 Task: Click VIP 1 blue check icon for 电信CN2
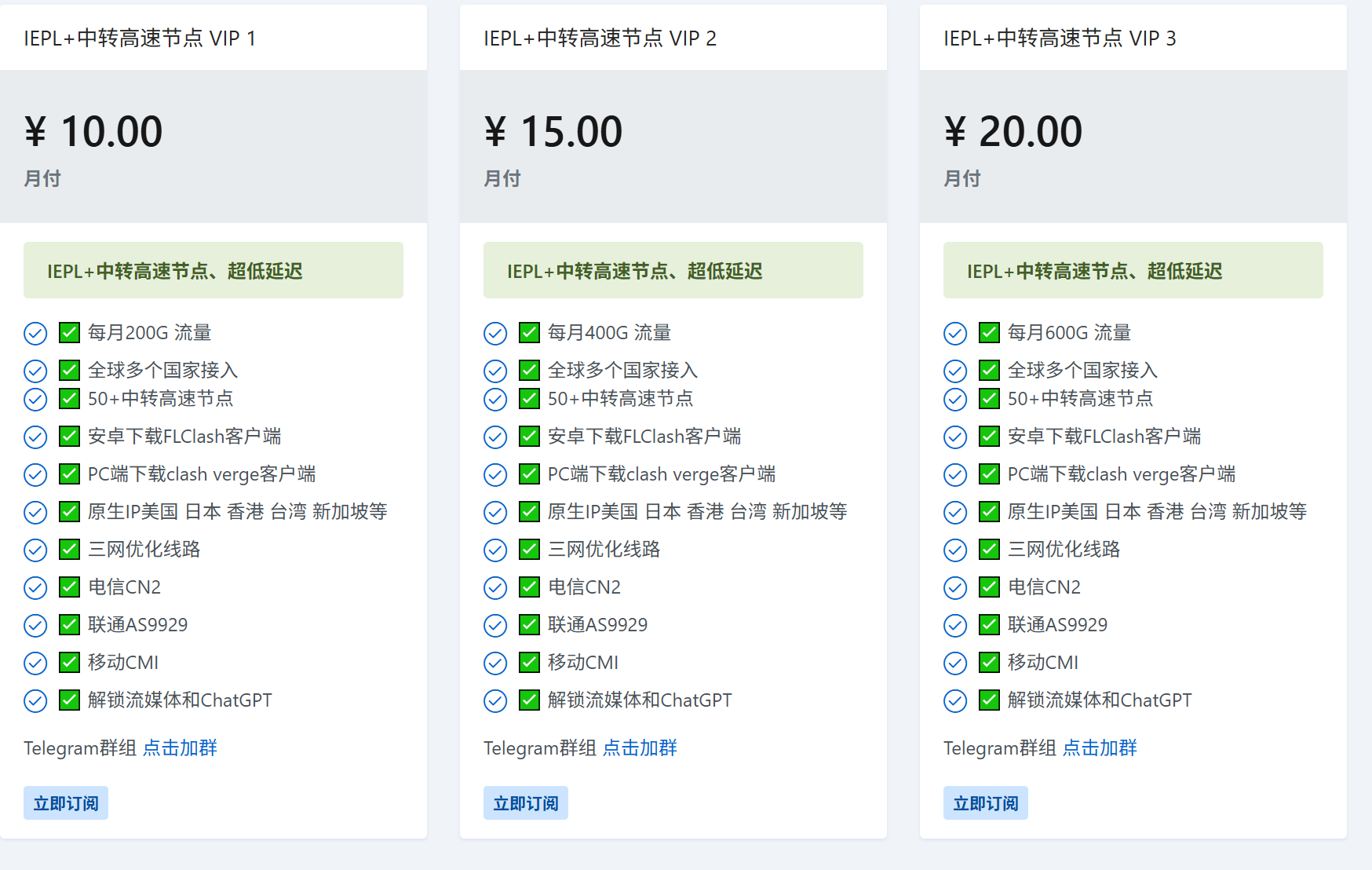[35, 588]
